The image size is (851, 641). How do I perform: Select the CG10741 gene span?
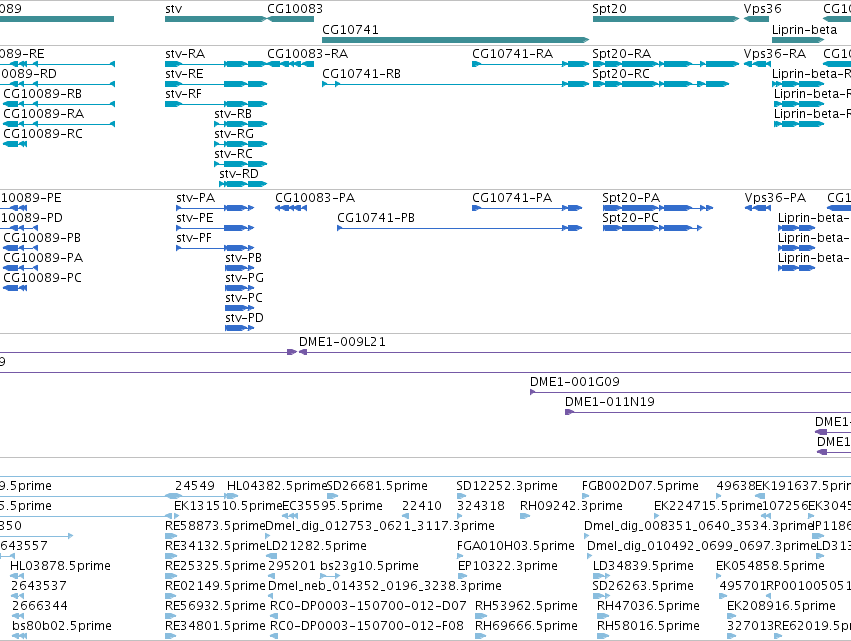click(x=455, y=40)
